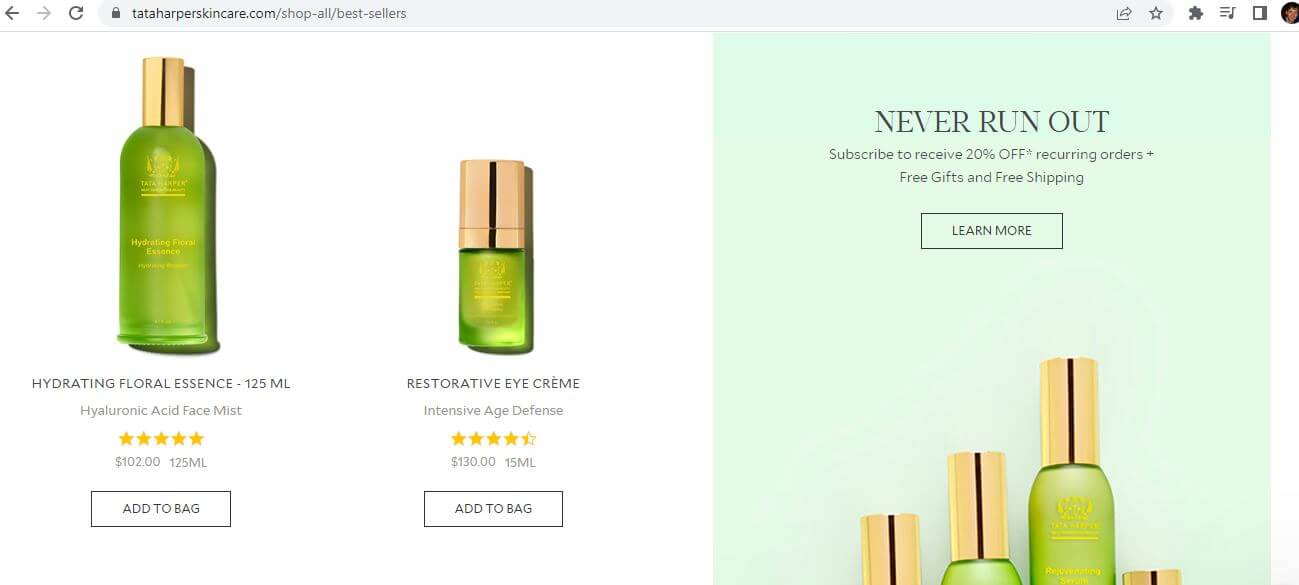Open the browser extensions puzzle icon
Image resolution: width=1299 pixels, height=585 pixels.
point(1195,14)
